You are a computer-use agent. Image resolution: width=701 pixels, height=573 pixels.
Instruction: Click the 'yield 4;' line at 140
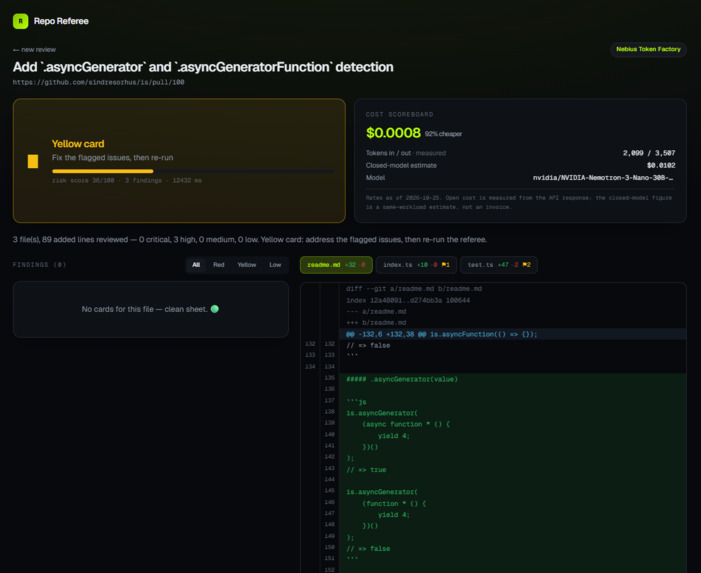tap(393, 436)
